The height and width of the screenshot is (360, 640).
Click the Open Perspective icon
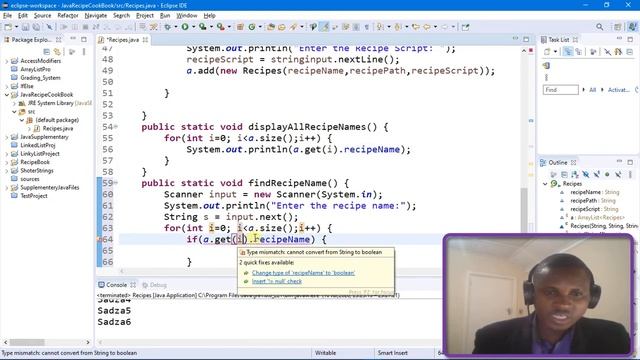pyautogui.click(x=617, y=27)
